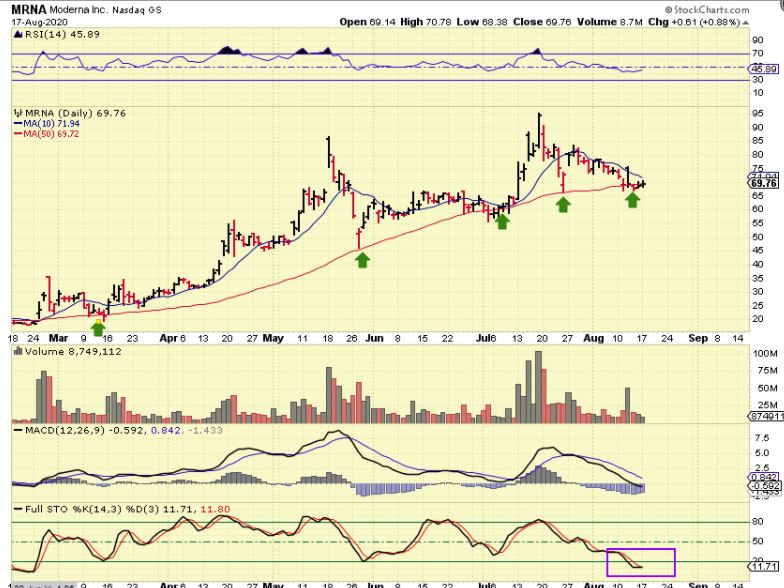
Task: Click the Open 69.14 value in the header
Action: click(x=368, y=22)
